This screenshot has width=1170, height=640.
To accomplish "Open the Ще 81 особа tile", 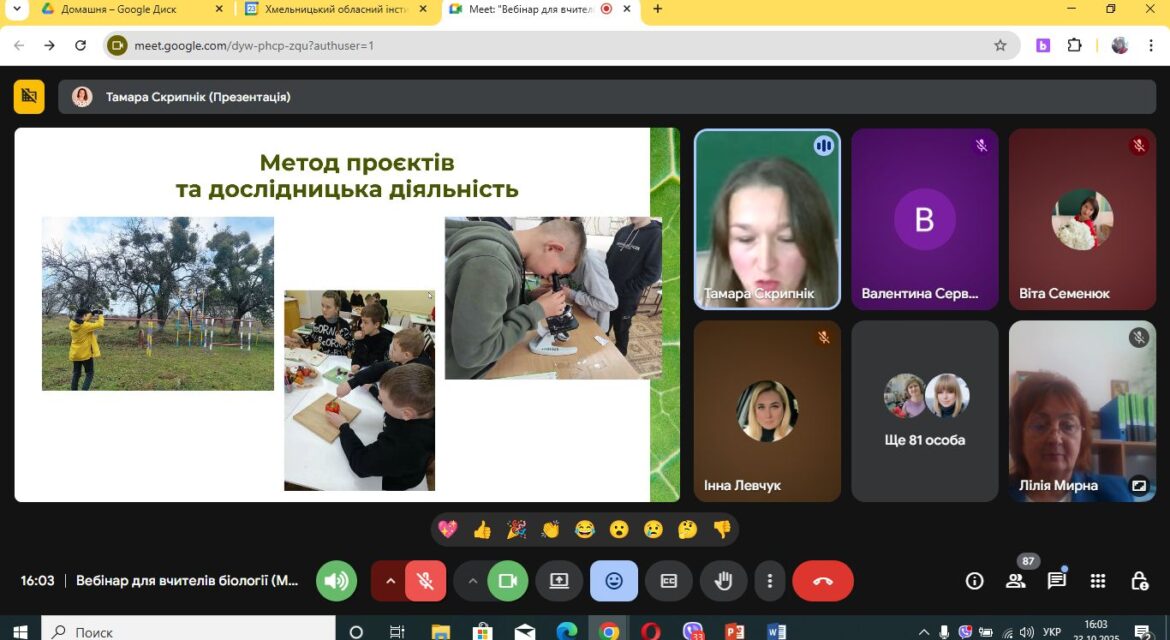I will pyautogui.click(x=925, y=411).
